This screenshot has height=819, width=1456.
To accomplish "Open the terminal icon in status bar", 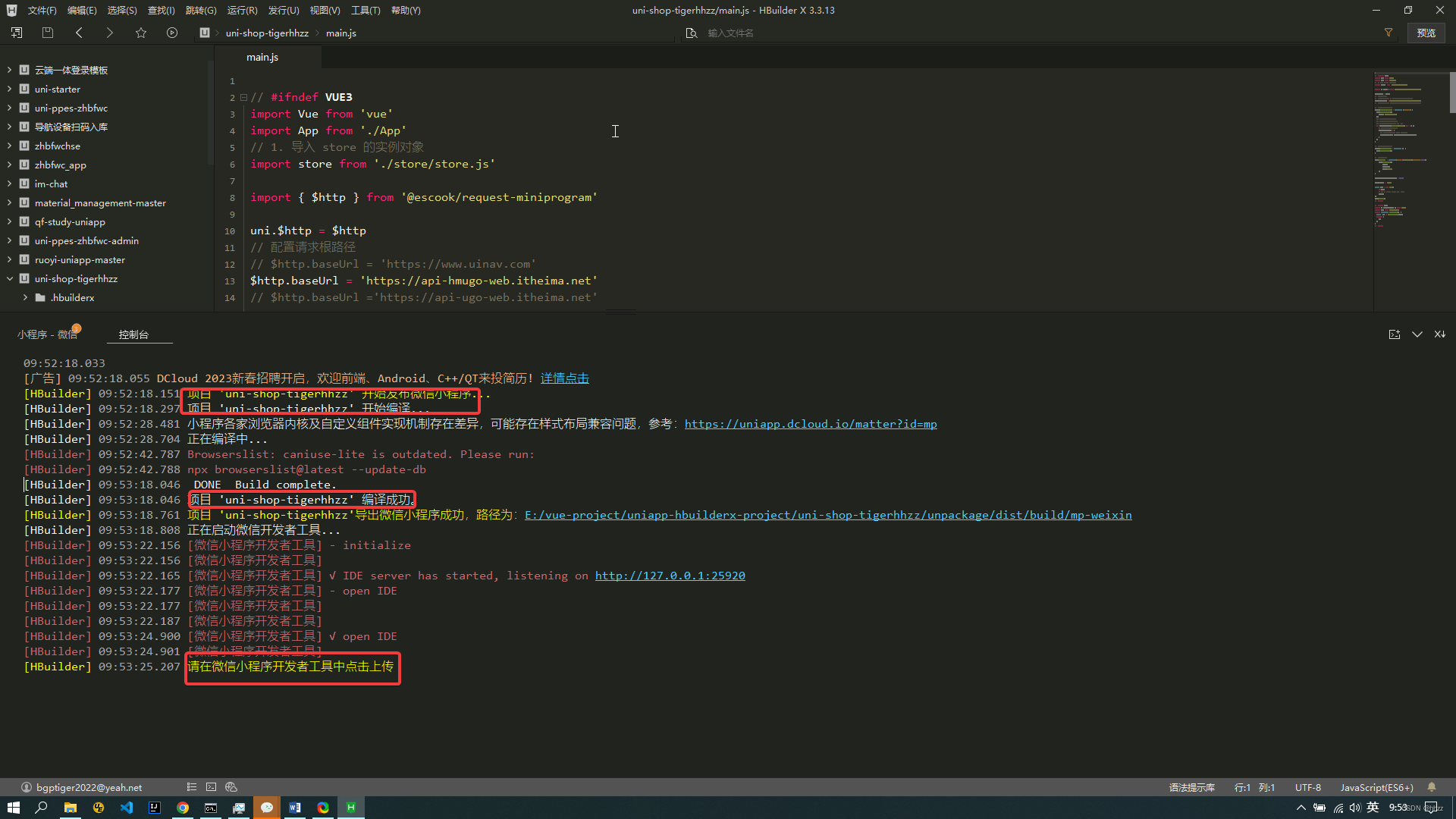I will click(x=212, y=787).
